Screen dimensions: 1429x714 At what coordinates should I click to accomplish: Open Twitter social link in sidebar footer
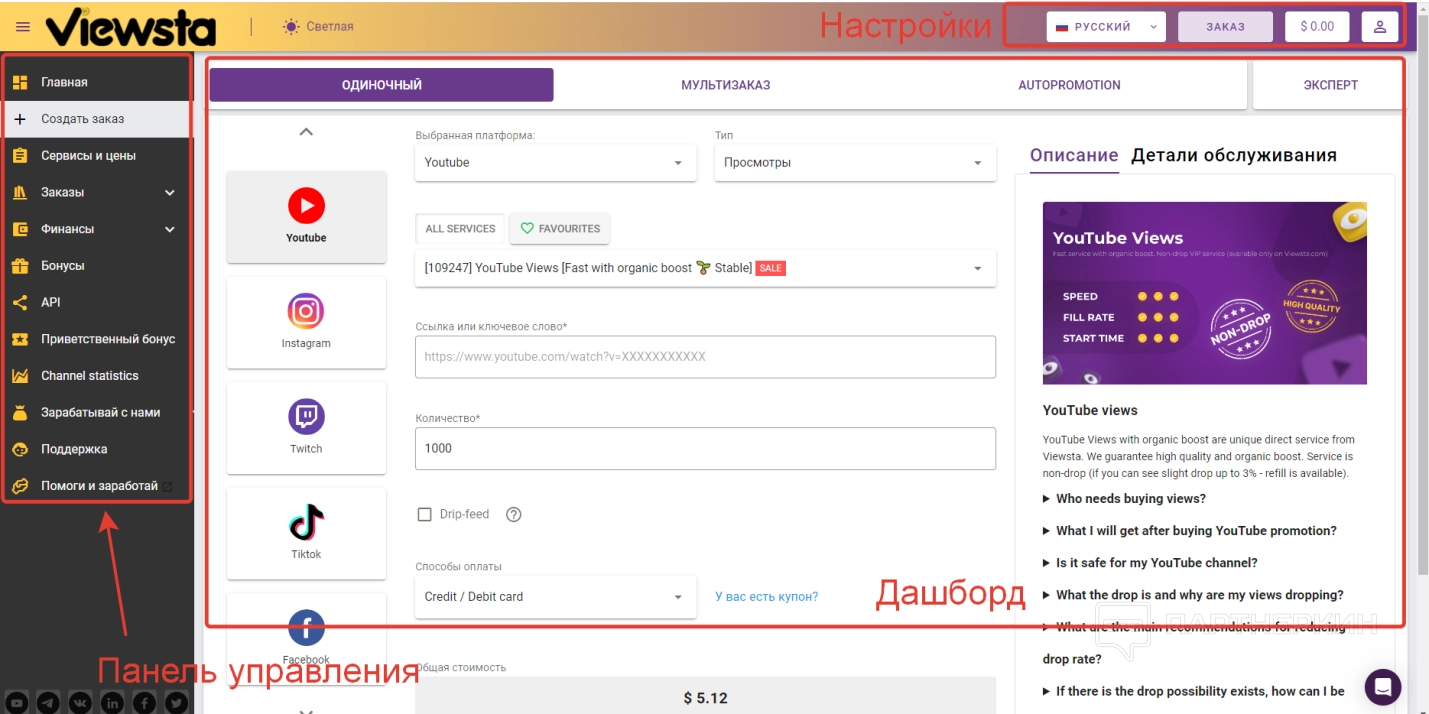(x=176, y=703)
